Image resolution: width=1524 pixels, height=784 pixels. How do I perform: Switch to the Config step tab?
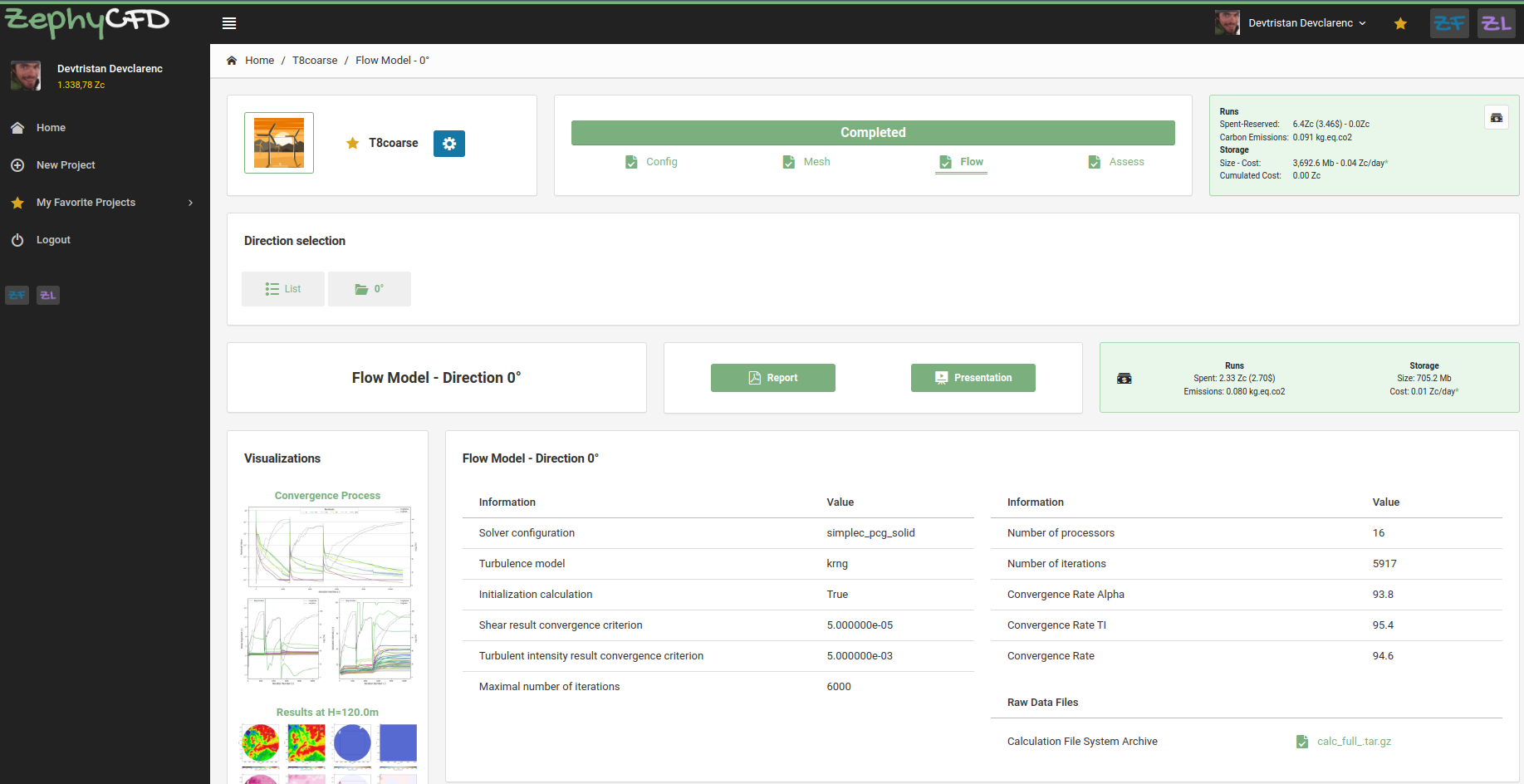click(662, 162)
